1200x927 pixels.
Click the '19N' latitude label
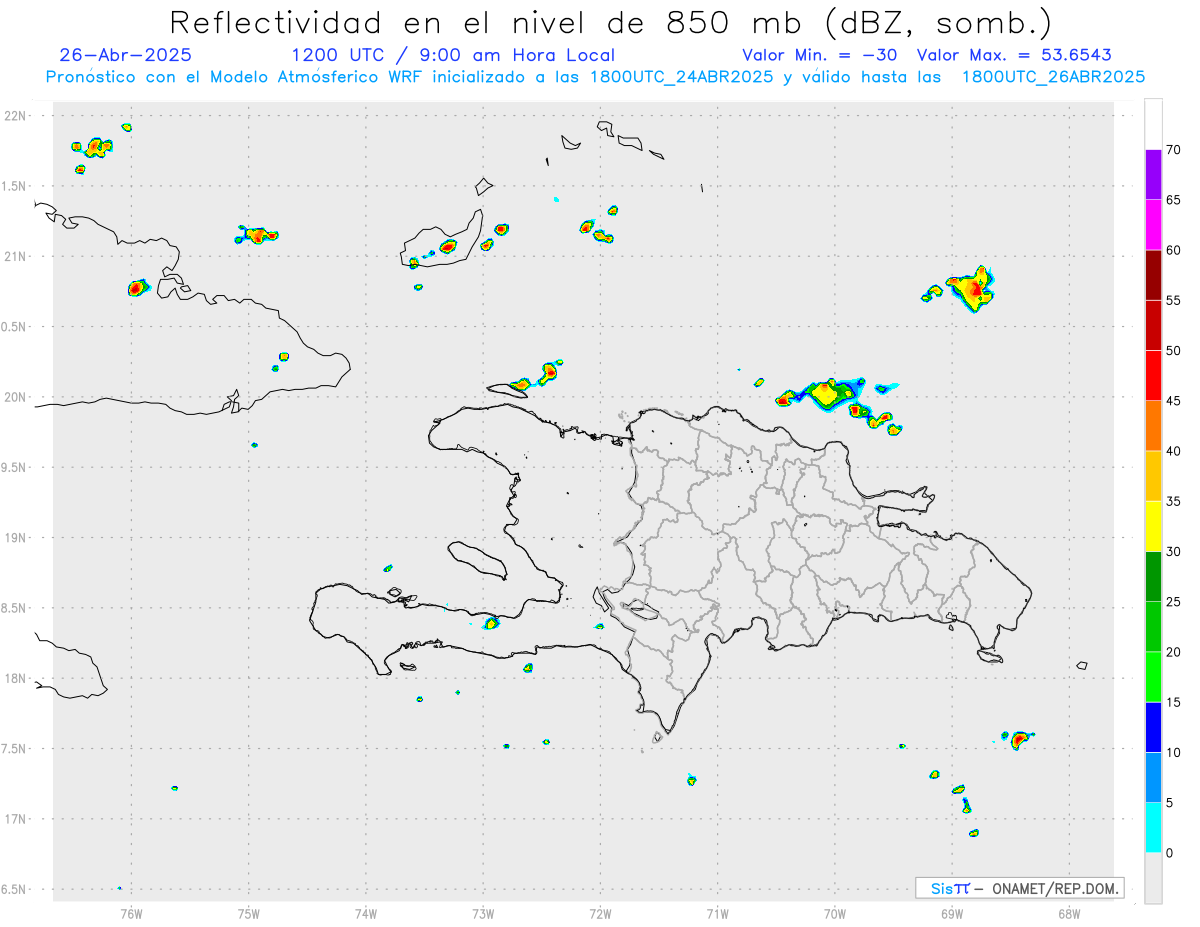[x=16, y=538]
